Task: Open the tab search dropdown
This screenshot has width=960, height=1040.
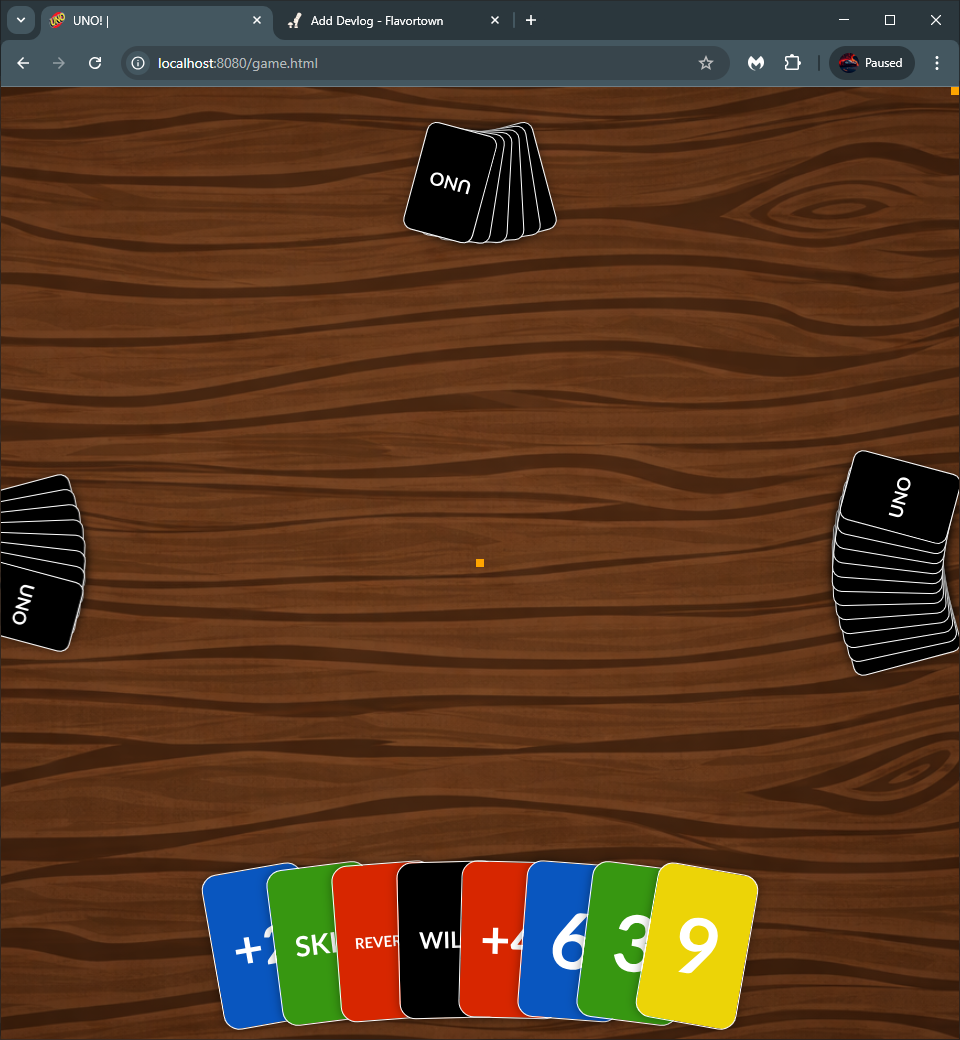Action: [x=20, y=20]
